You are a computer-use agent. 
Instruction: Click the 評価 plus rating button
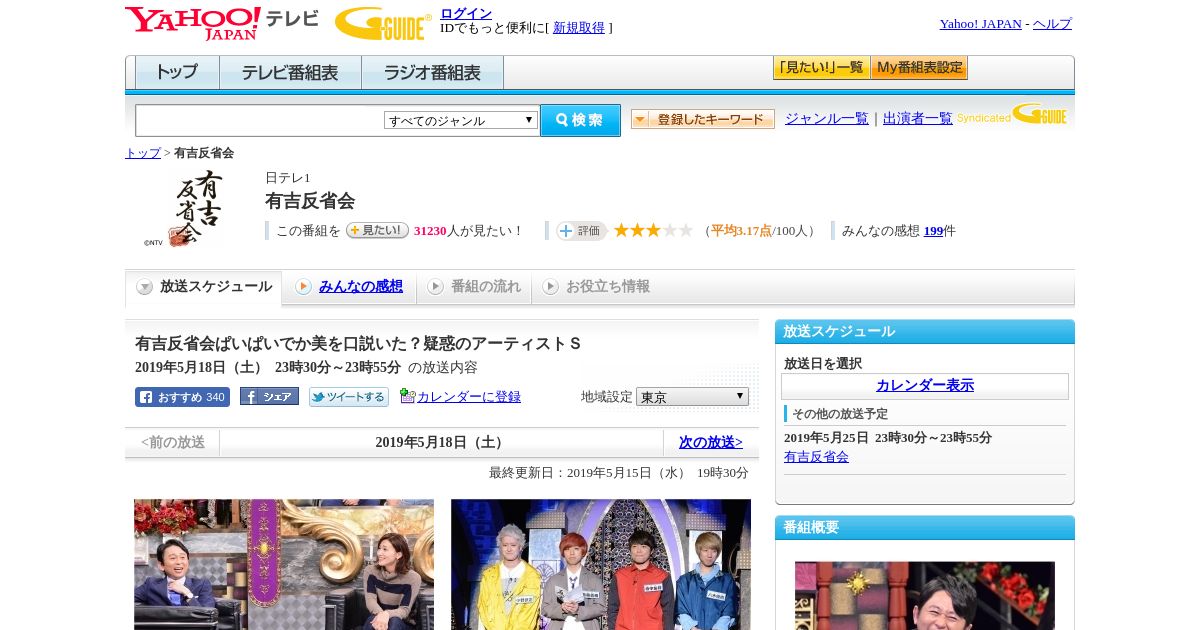click(x=581, y=231)
